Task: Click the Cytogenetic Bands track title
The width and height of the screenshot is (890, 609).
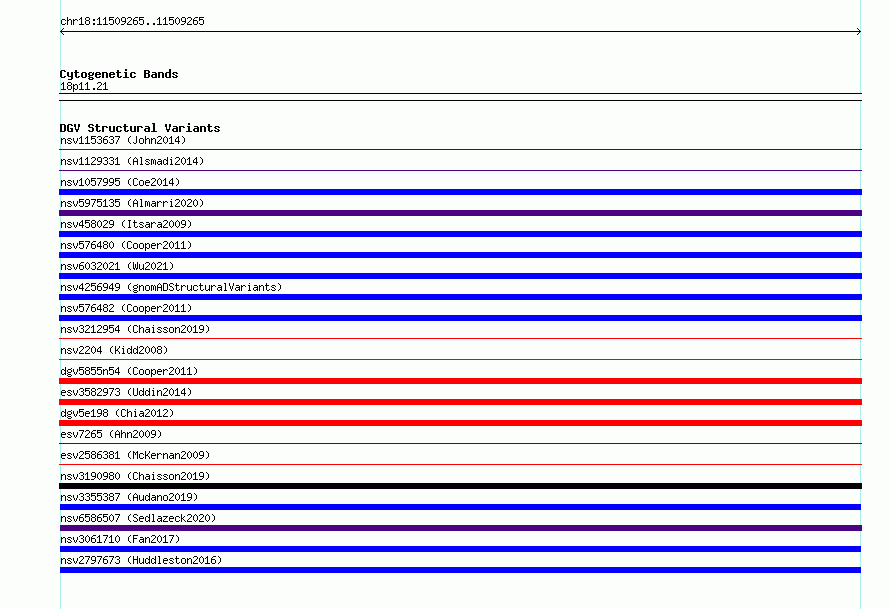Action: pyautogui.click(x=119, y=74)
